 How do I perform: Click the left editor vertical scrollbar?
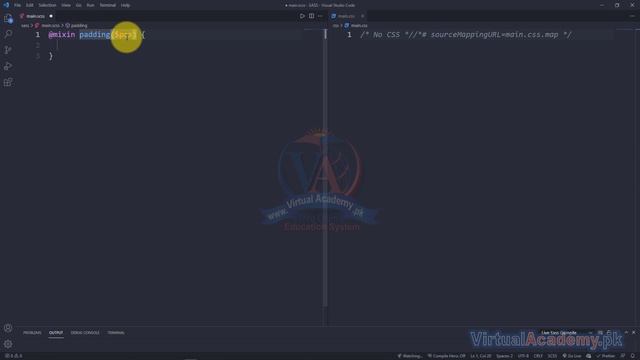pos(325,167)
